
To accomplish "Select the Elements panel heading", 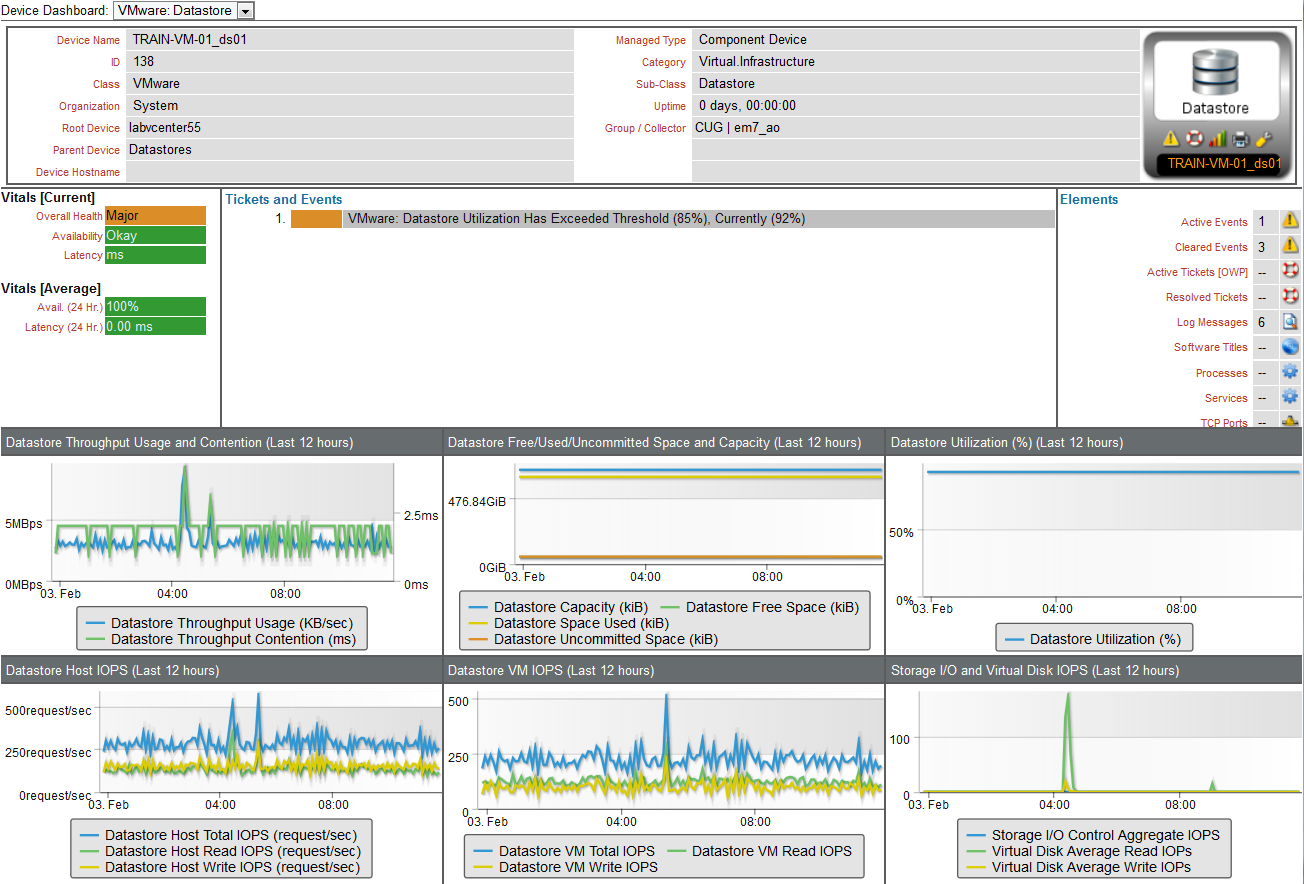I will [1087, 199].
